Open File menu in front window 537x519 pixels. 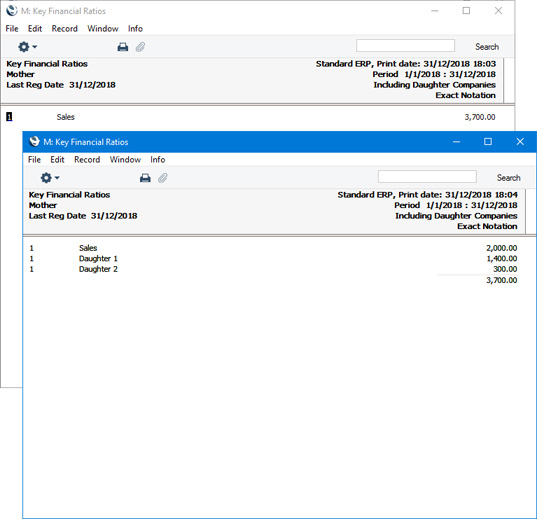pos(34,160)
